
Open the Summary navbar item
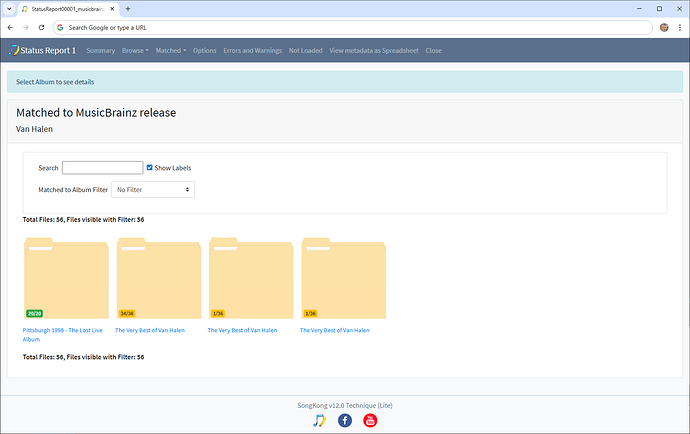coord(100,50)
